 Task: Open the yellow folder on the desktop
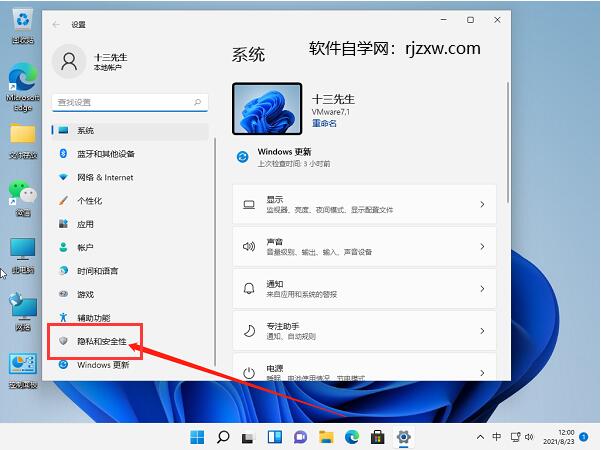coord(23,141)
